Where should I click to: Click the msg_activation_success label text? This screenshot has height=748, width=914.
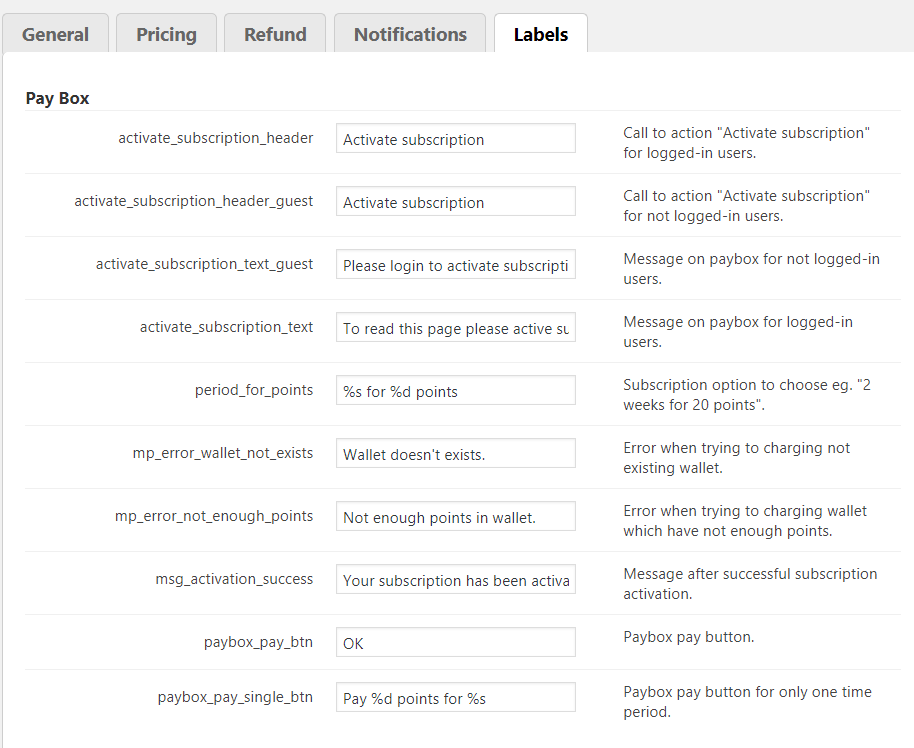pos(233,579)
